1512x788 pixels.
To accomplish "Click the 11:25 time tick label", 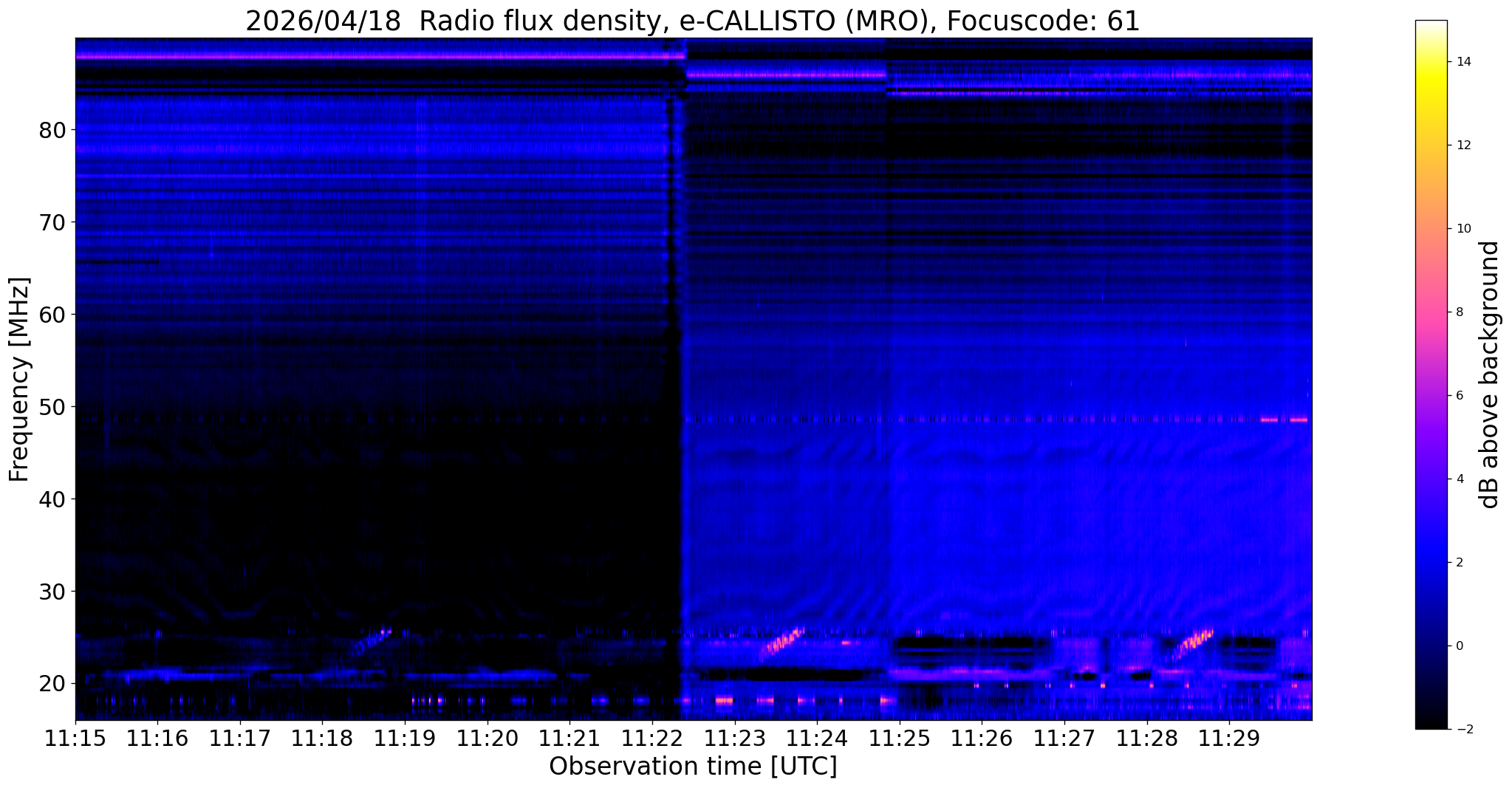I will tap(899, 739).
